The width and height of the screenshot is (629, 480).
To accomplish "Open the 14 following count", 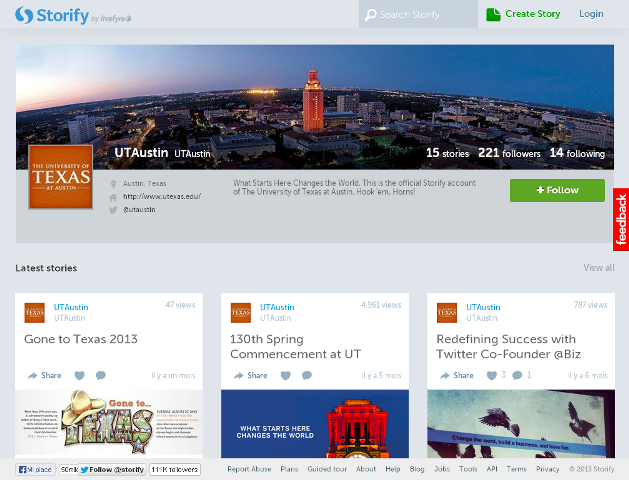I will point(577,153).
